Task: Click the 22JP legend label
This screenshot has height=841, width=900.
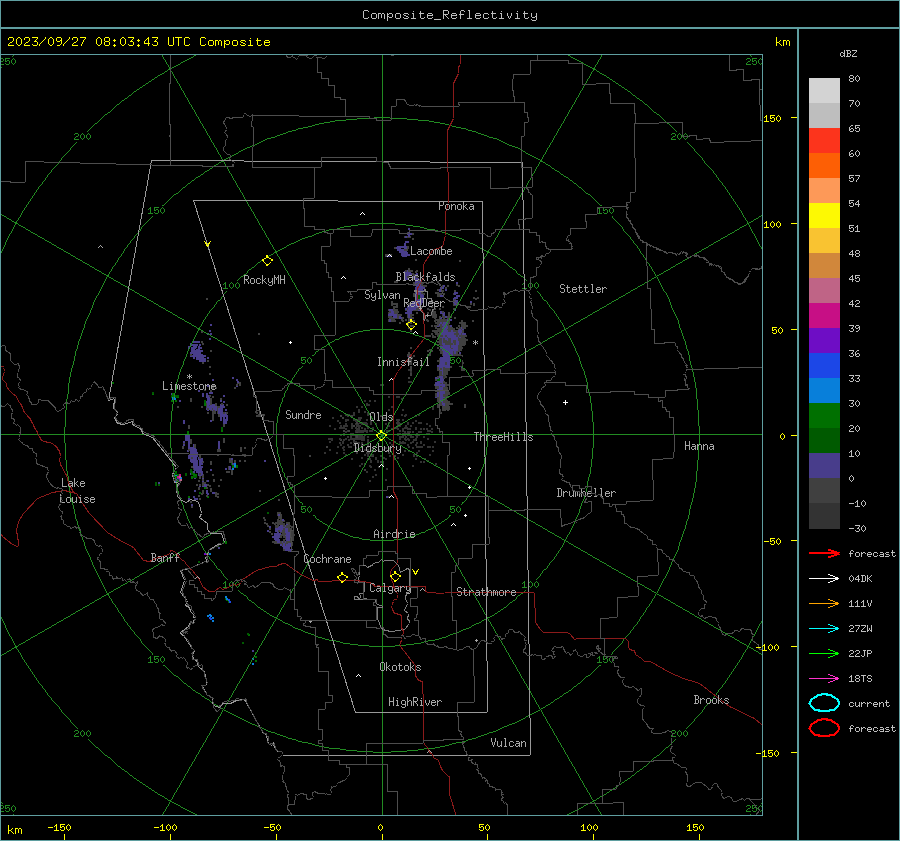Action: (860, 653)
